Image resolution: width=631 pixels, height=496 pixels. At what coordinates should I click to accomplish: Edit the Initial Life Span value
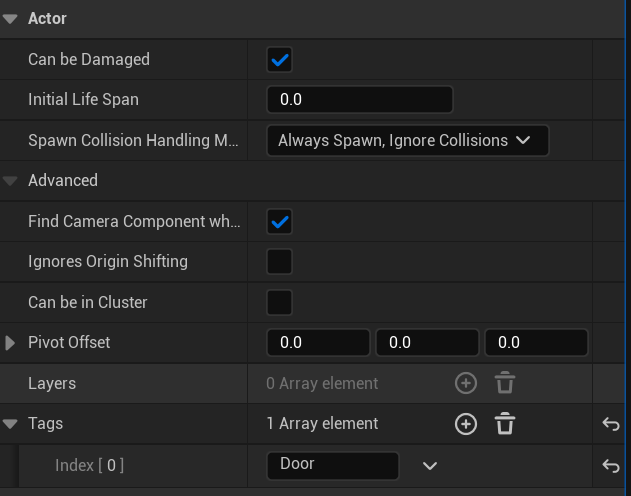(360, 99)
